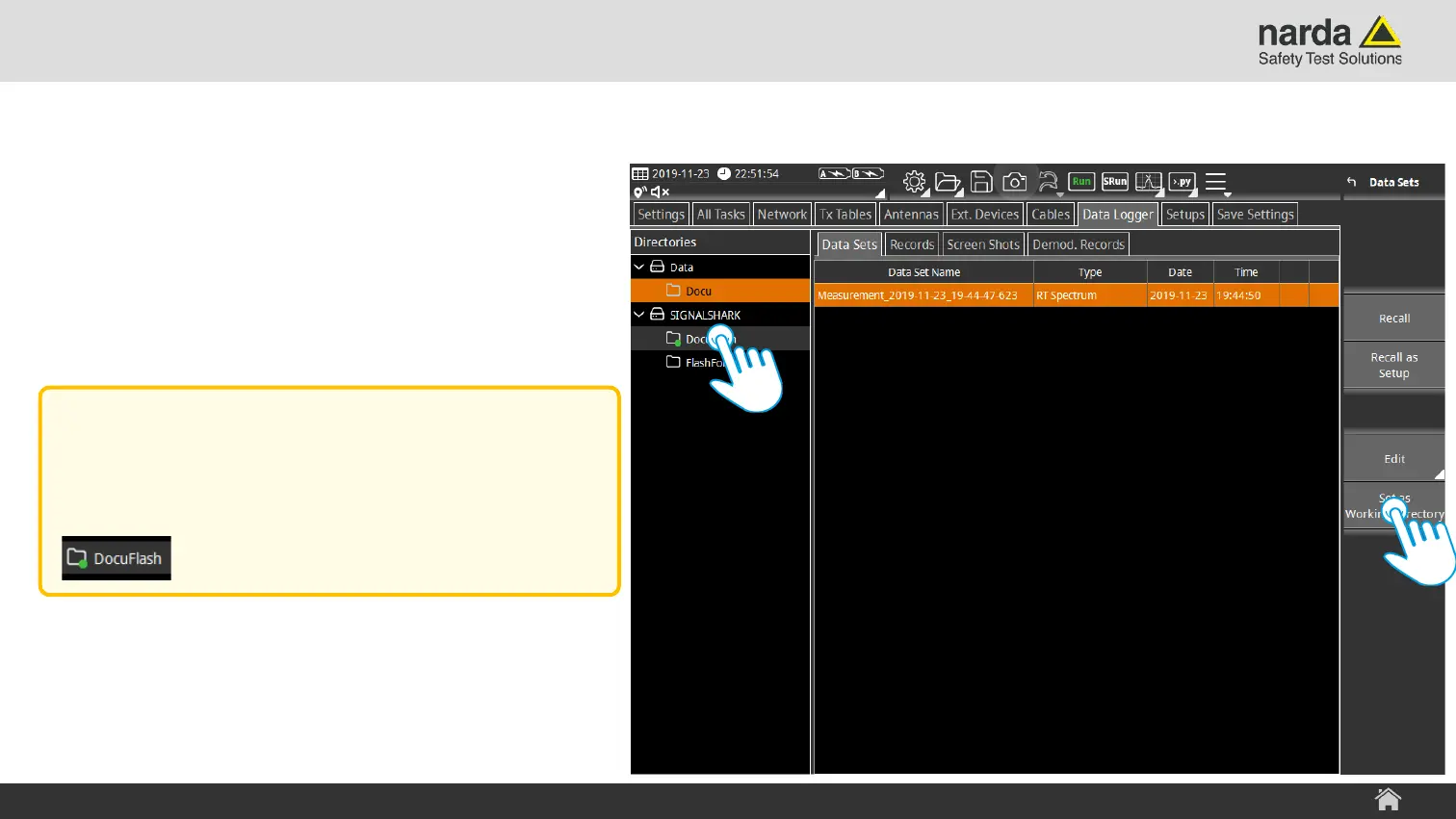Collapse the Data drive tree node

[638, 267]
